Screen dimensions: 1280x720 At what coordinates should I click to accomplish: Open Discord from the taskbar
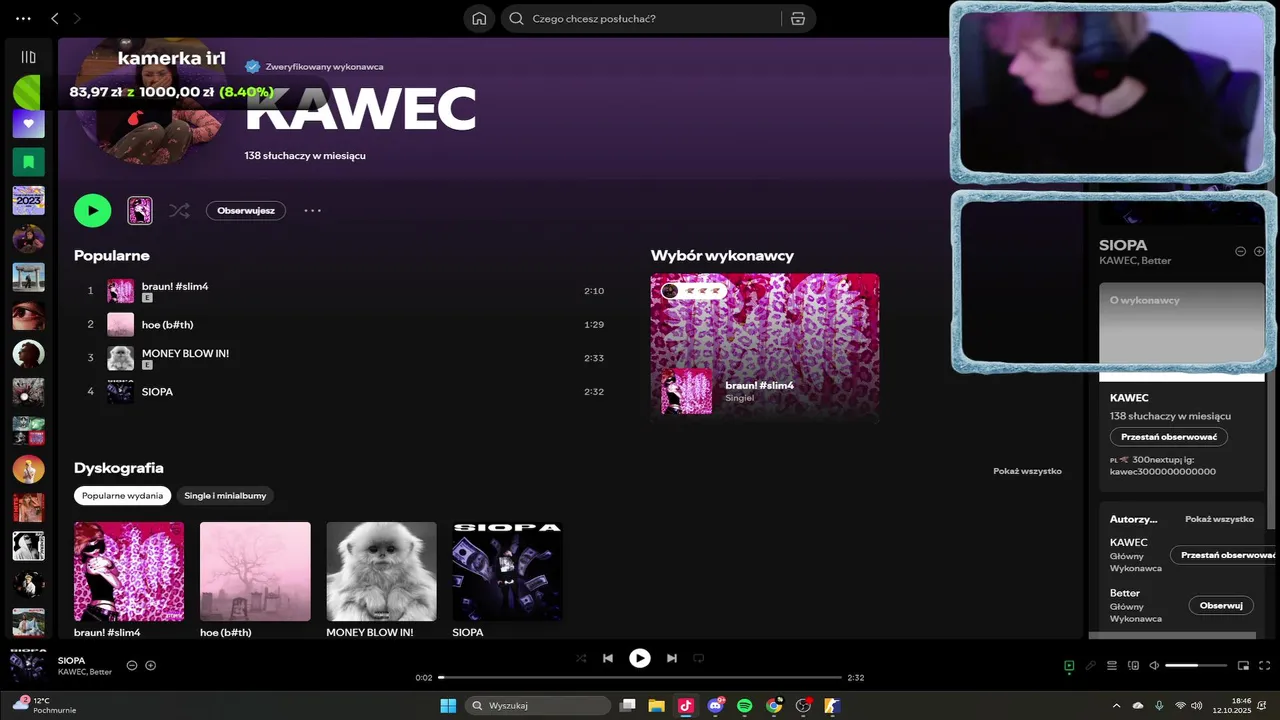[x=715, y=706]
